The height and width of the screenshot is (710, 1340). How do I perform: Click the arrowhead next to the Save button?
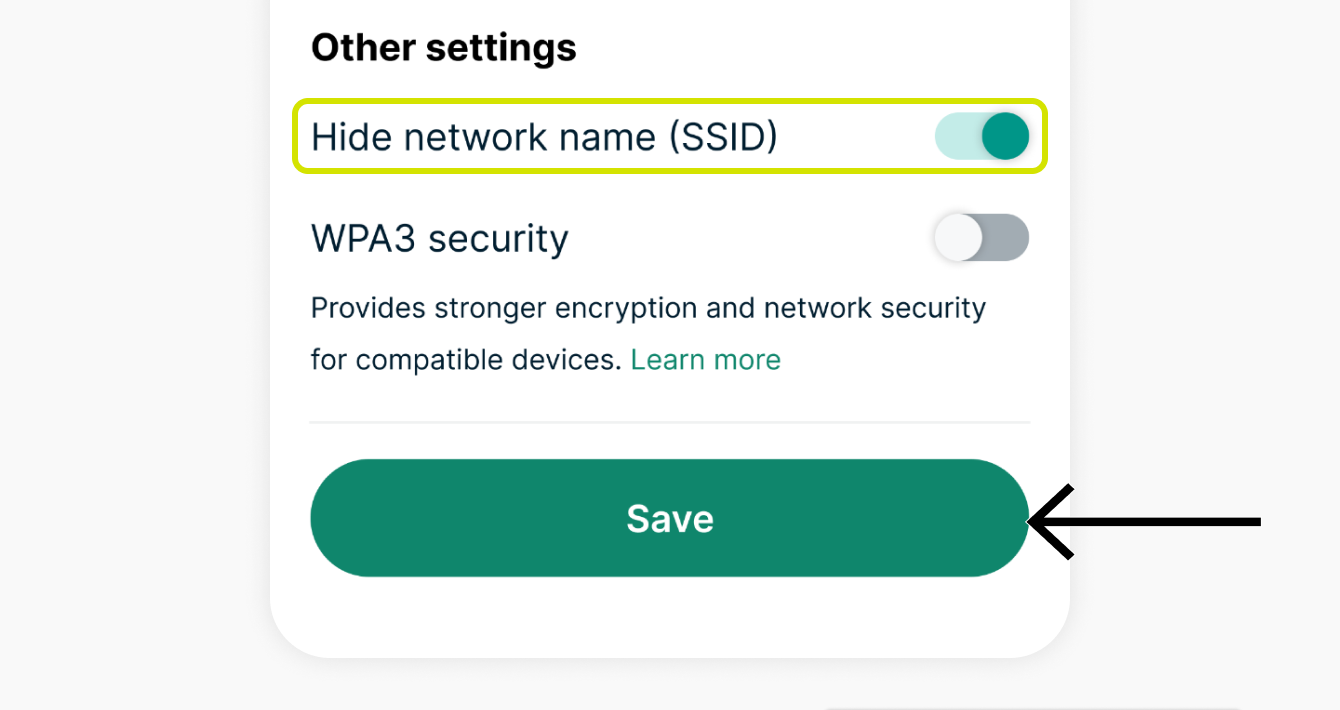[x=1048, y=521]
